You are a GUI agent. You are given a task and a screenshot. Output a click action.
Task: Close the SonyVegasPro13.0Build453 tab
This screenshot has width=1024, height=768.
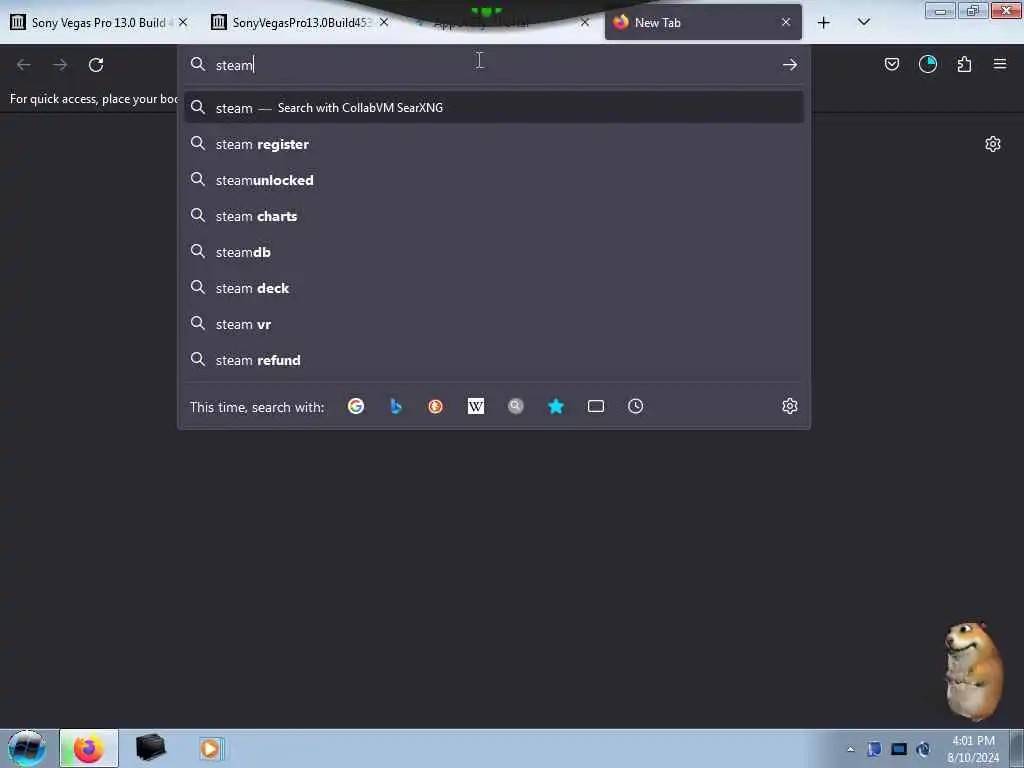384,22
